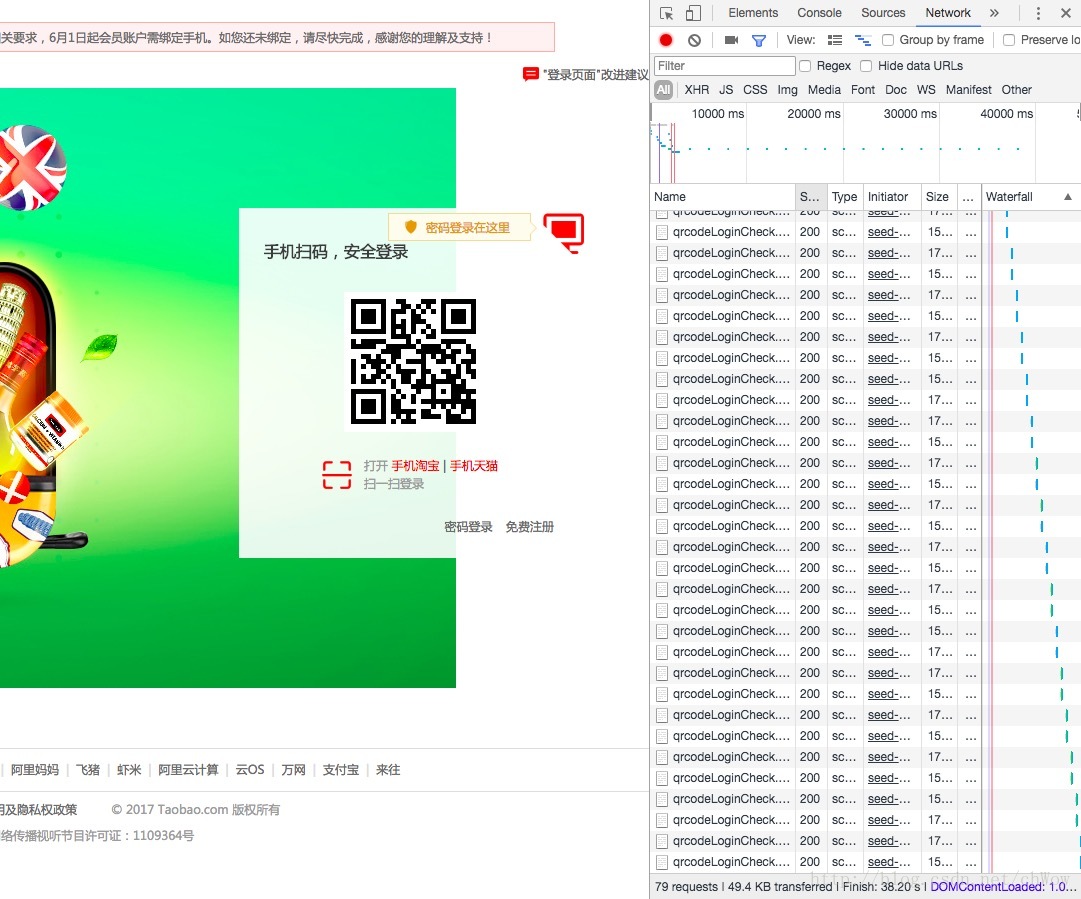The image size is (1081, 899).
Task: Filter requests by WS
Action: click(926, 90)
